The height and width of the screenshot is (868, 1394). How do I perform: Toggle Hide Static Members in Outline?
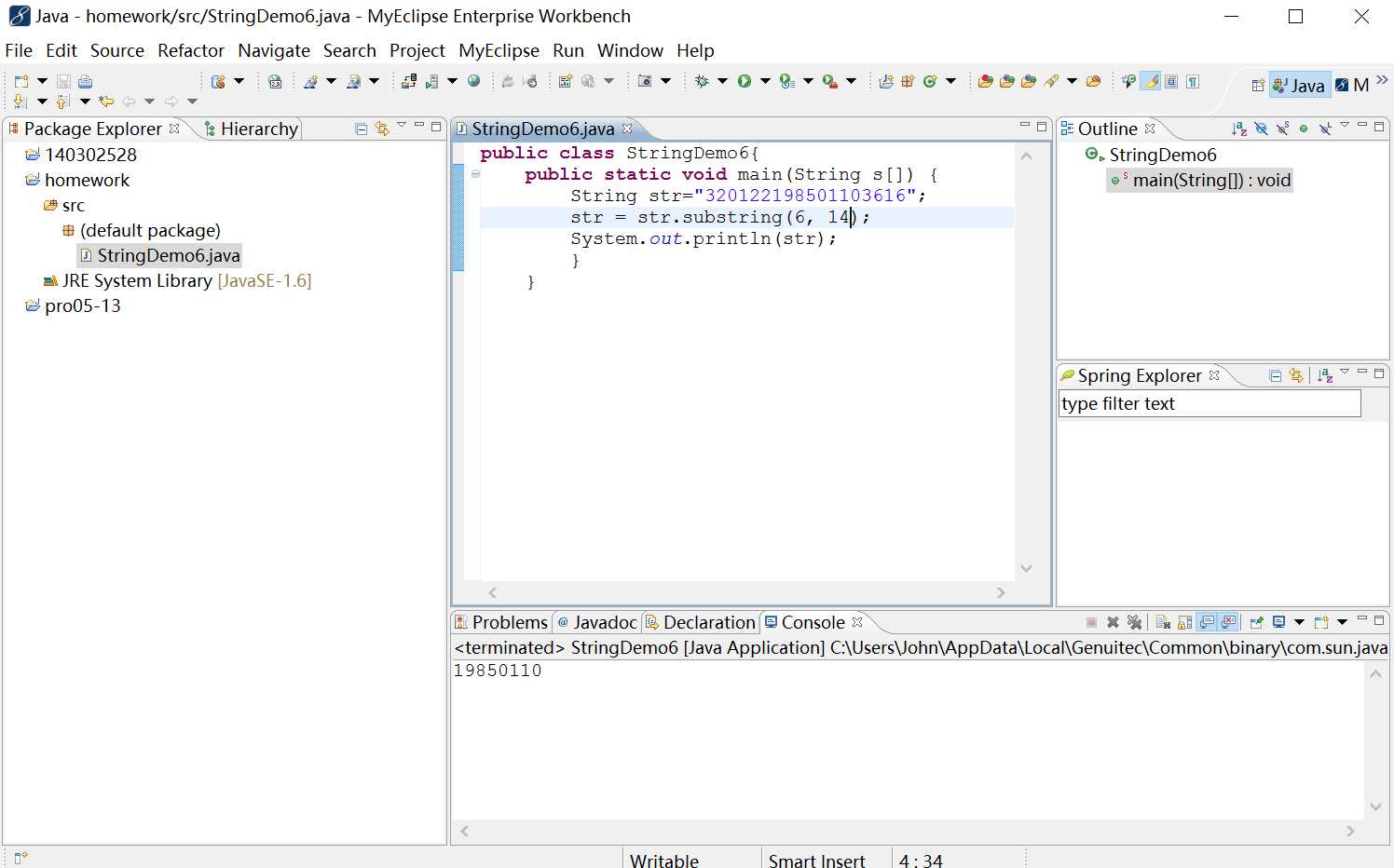[x=1283, y=129]
